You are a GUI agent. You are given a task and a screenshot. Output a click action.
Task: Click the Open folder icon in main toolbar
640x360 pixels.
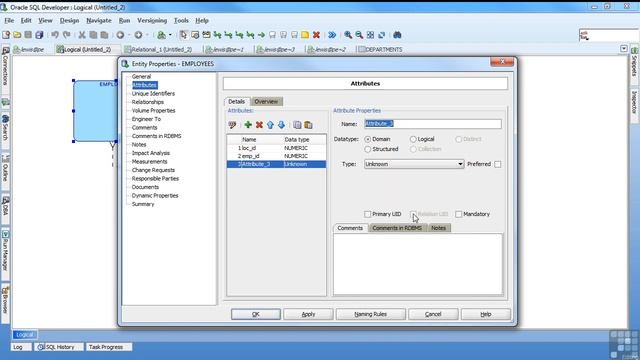coord(17,35)
